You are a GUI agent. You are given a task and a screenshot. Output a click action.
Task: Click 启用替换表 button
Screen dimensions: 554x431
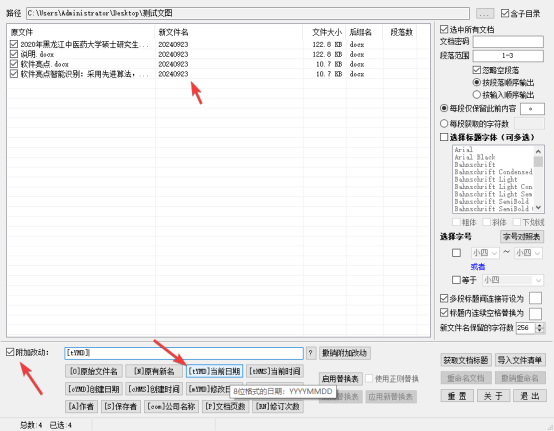(x=340, y=379)
